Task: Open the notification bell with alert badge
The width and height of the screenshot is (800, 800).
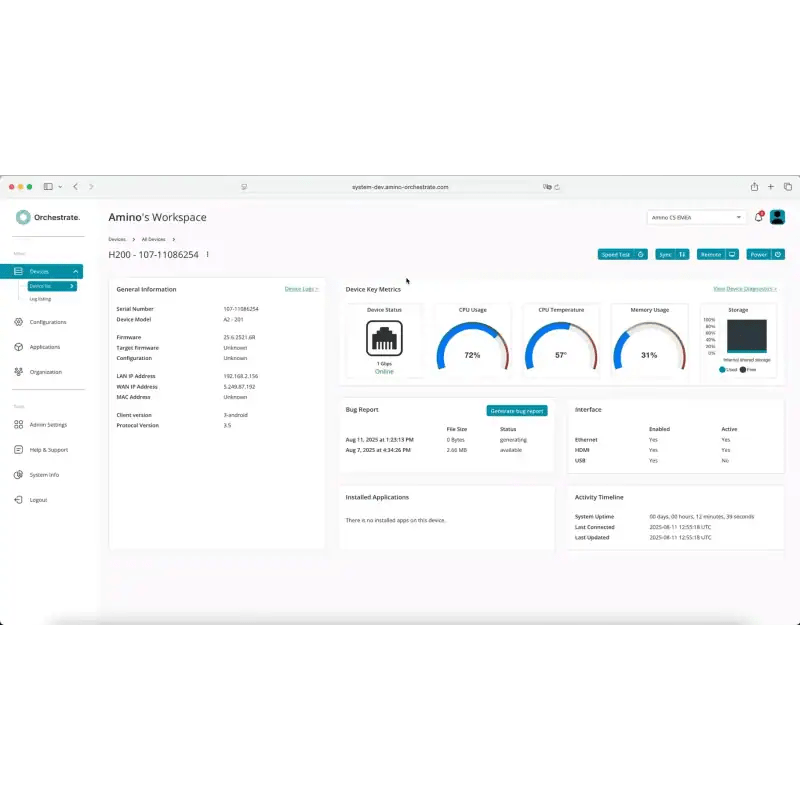Action: (757, 217)
